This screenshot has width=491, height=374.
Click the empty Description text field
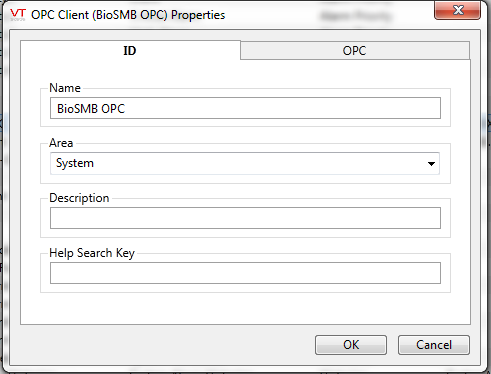[x=245, y=218]
